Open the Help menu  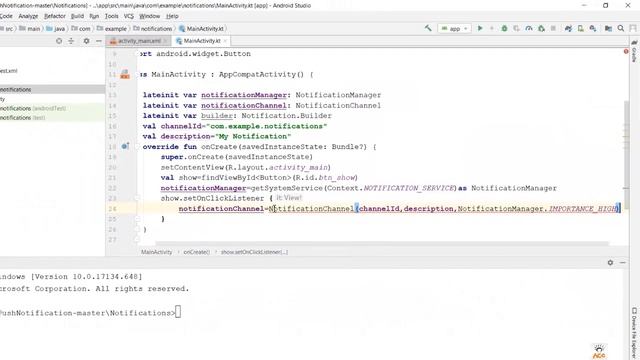[172, 16]
